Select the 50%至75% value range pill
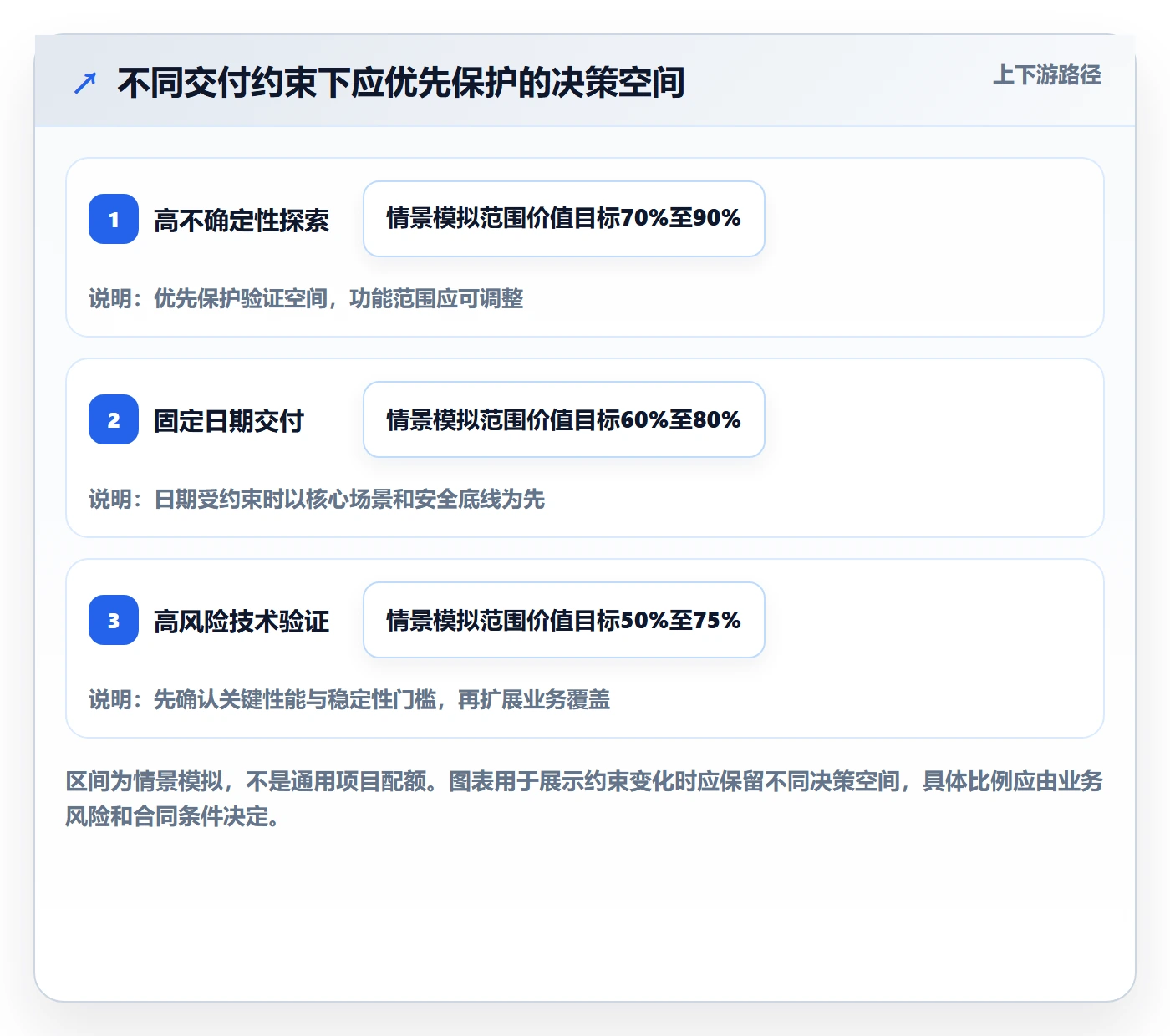 click(564, 620)
